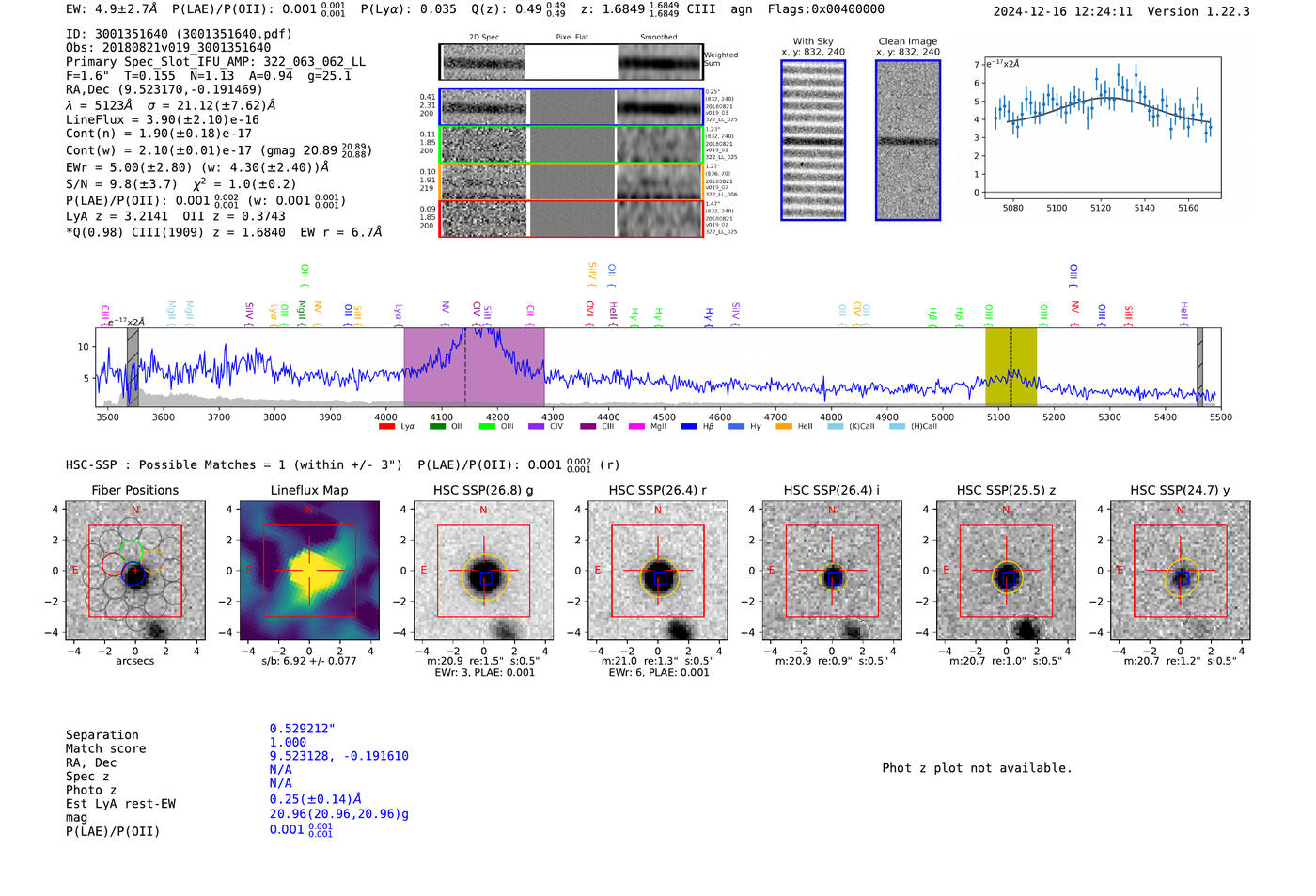Click the orange HeII legend swatch
Image resolution: width=1316 pixels, height=896 pixels.
pyautogui.click(x=784, y=427)
